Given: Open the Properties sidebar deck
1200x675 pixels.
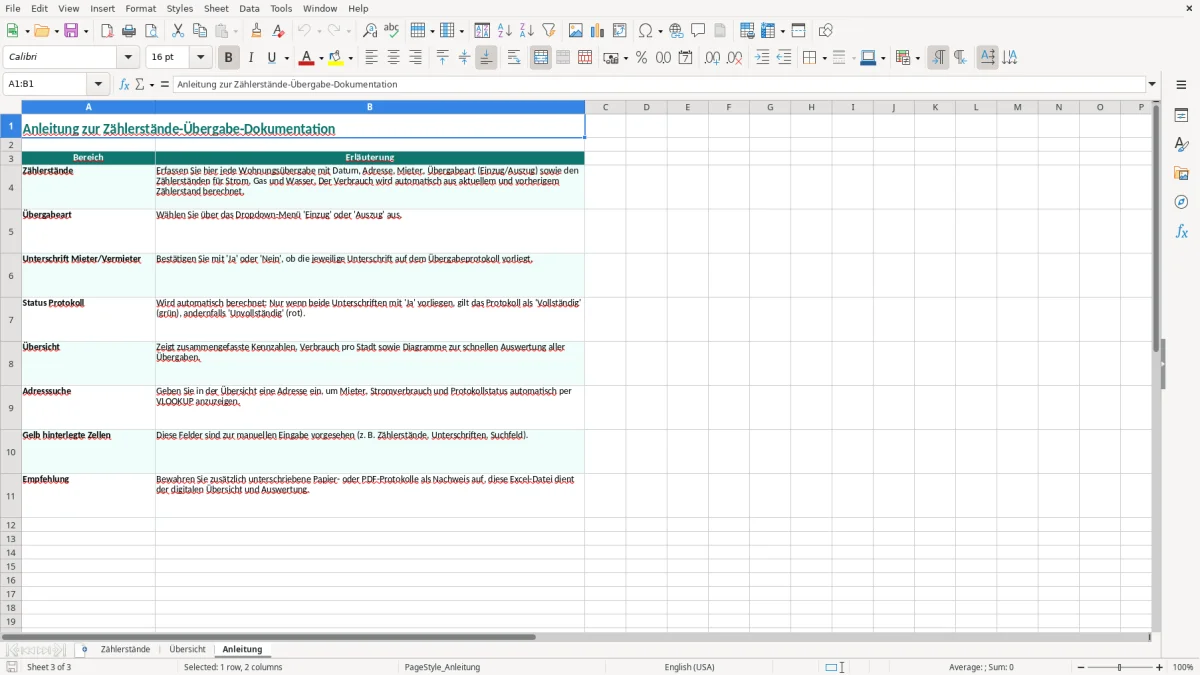Looking at the screenshot, I should [1181, 116].
